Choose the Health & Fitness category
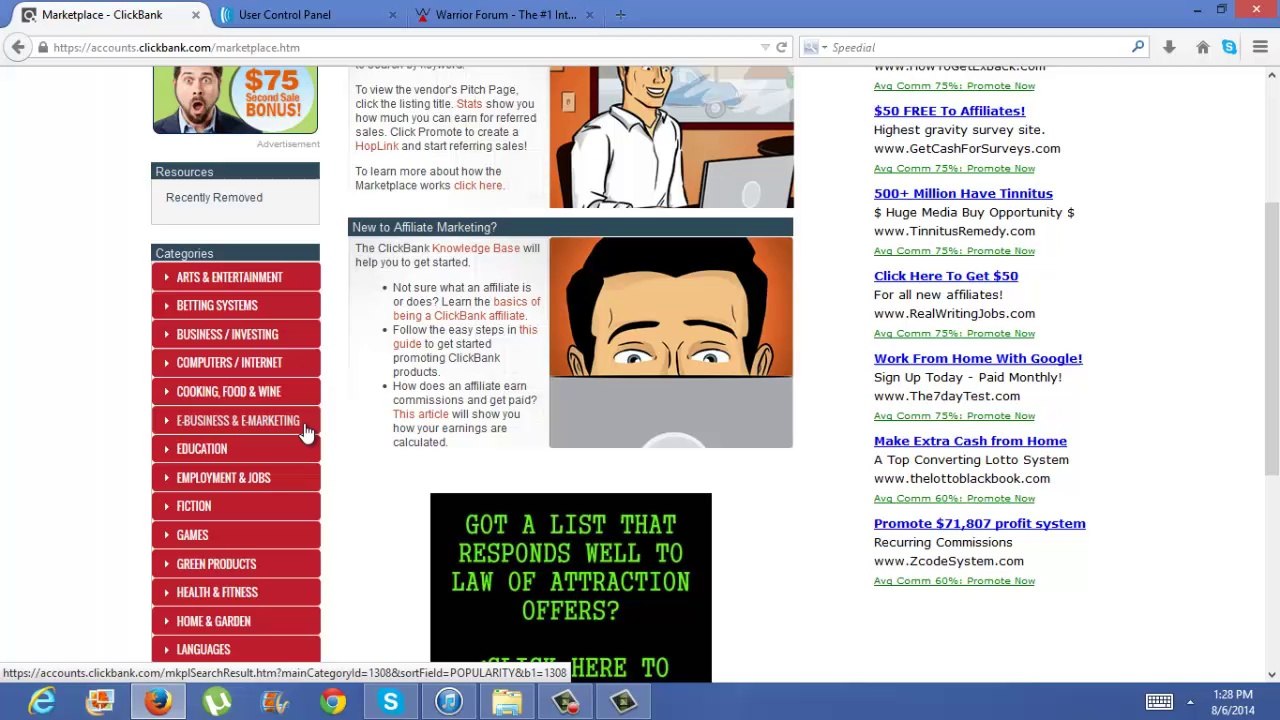The height and width of the screenshot is (720, 1280). [236, 592]
